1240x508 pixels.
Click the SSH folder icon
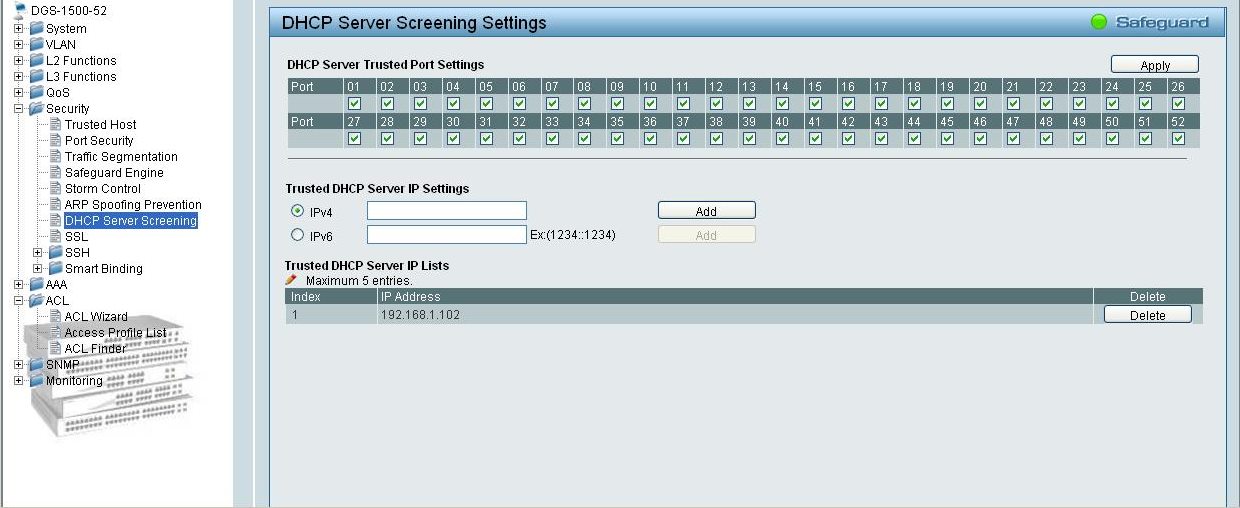pos(56,252)
